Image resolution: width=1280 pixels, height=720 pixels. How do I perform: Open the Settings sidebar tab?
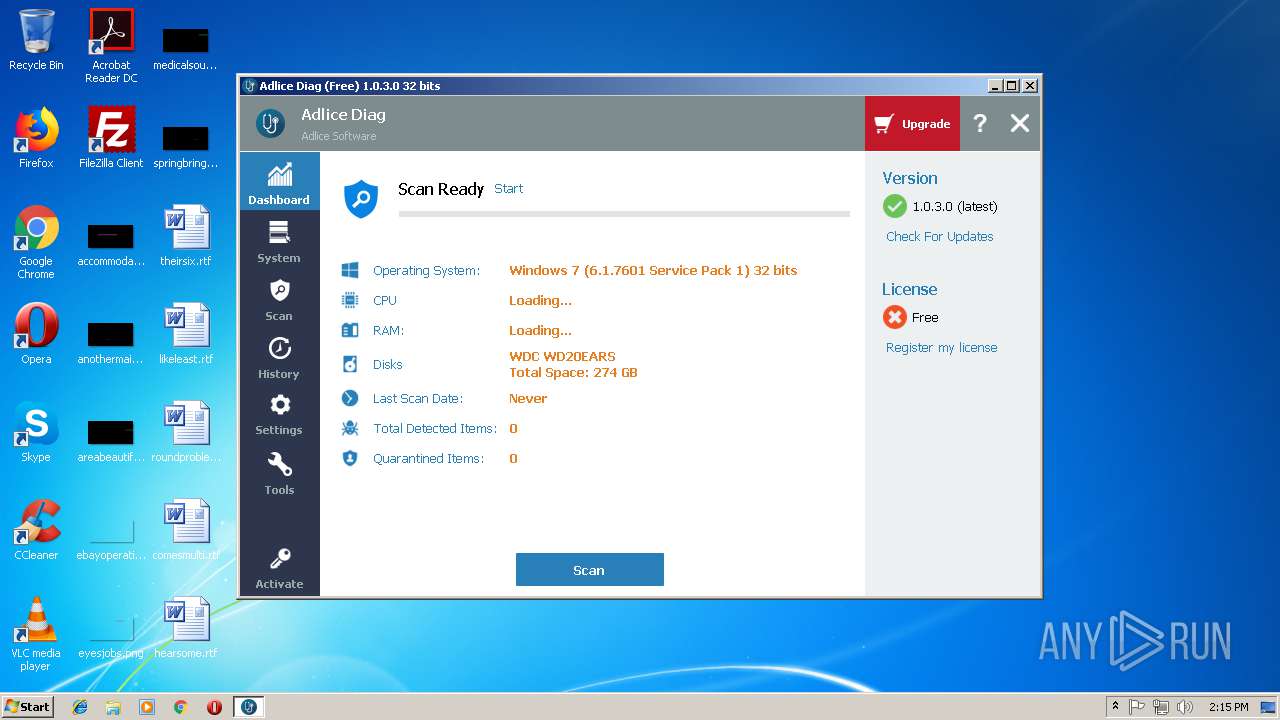coord(279,414)
